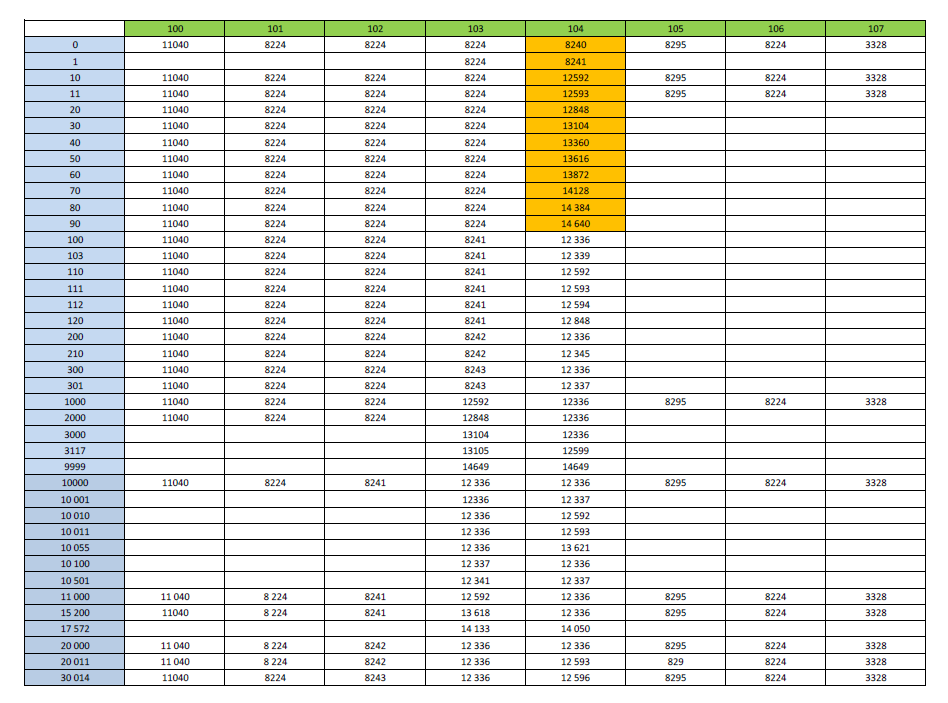Select row header 10 055
This screenshot has height=703, width=948.
click(75, 548)
